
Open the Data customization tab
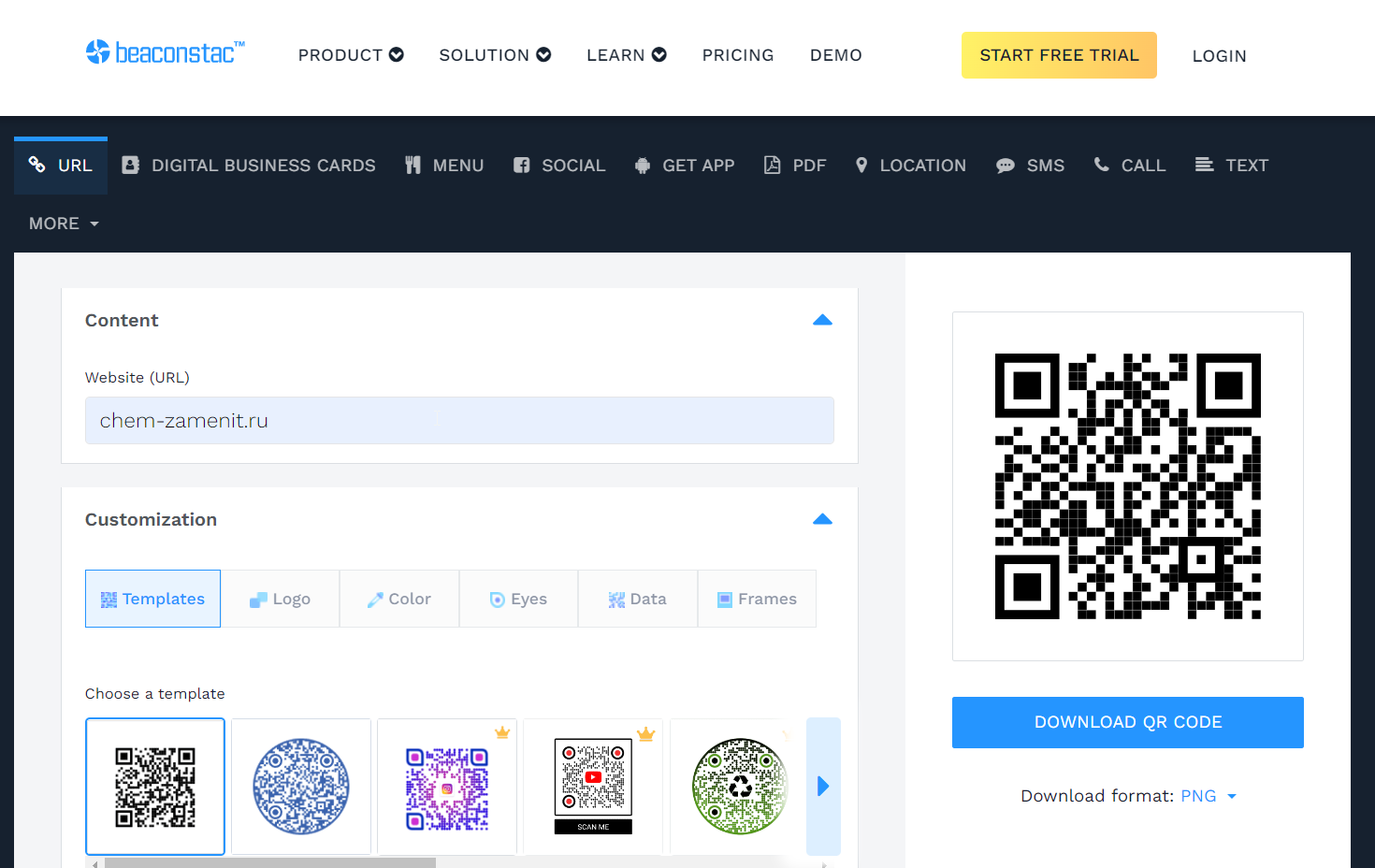pyautogui.click(x=638, y=599)
